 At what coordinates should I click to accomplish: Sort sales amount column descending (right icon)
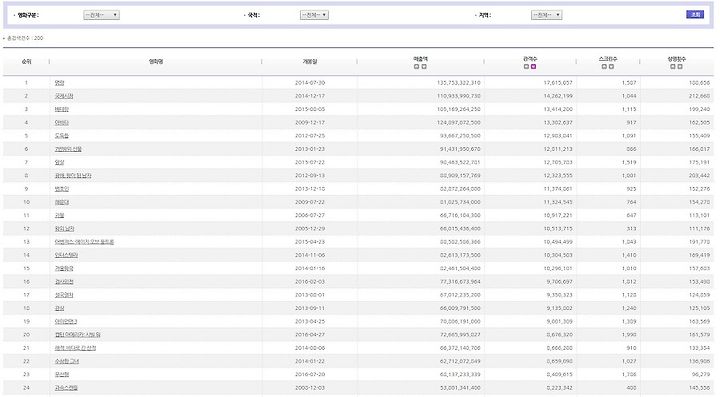pos(424,67)
